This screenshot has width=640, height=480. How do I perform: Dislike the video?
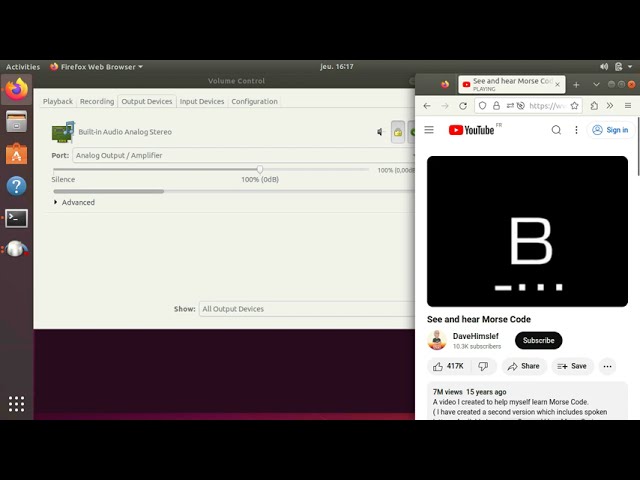(483, 366)
